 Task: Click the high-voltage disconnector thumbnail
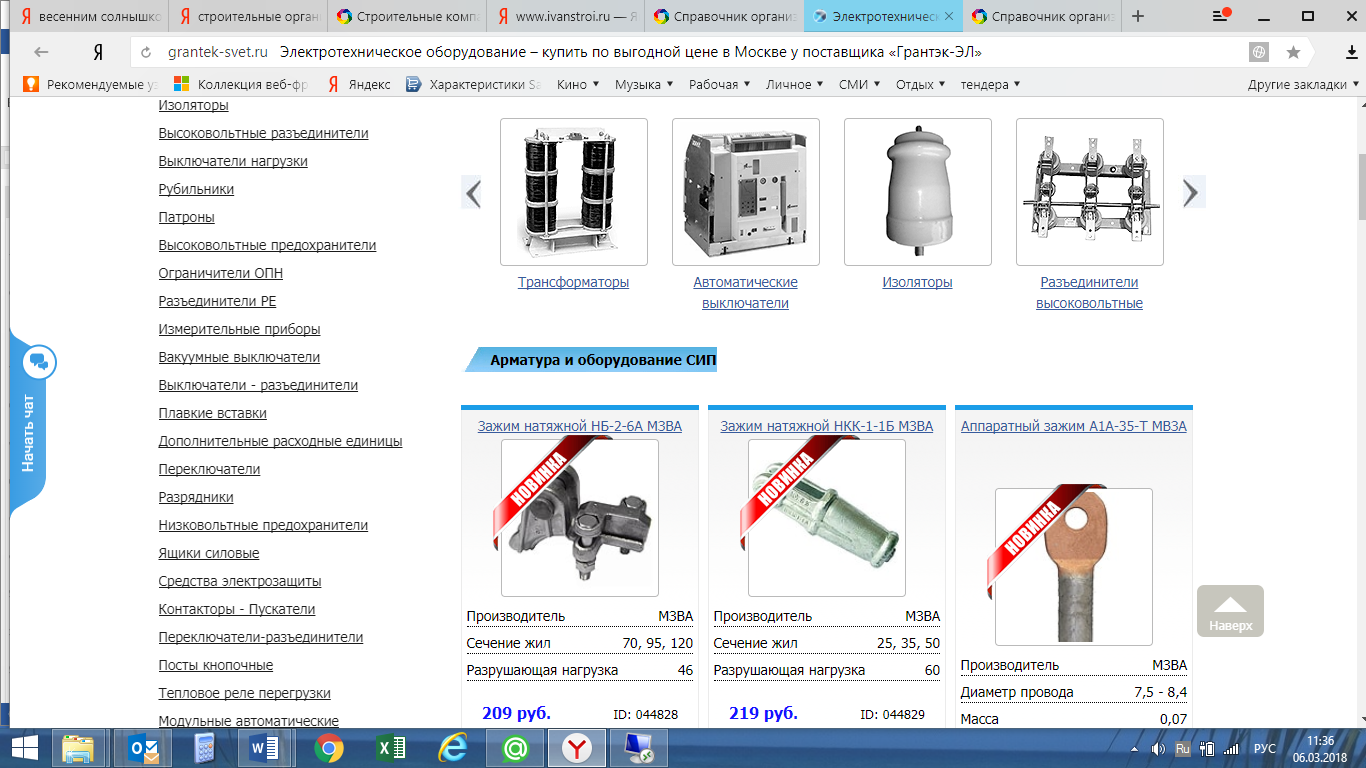(1089, 192)
